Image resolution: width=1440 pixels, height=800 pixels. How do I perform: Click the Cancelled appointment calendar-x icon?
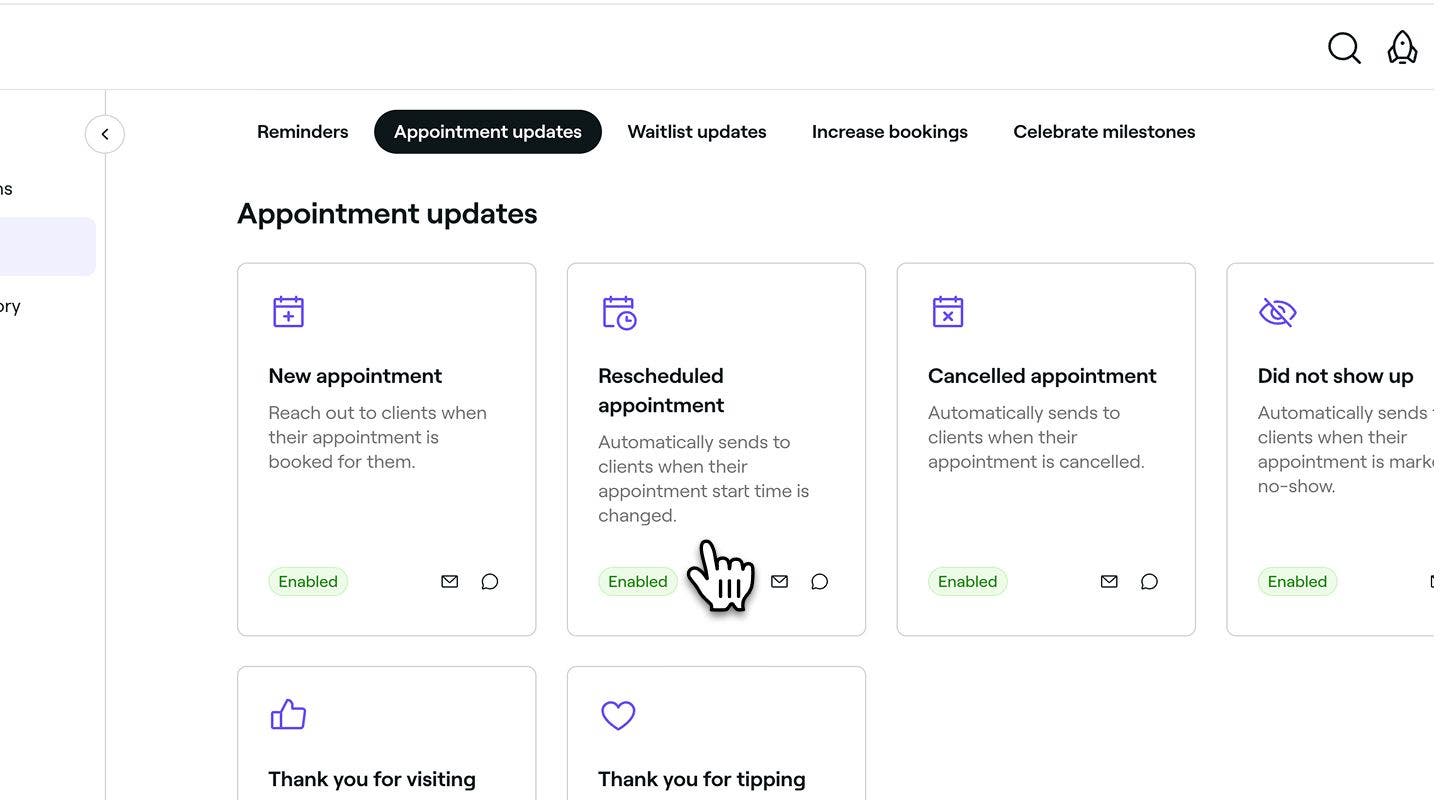[947, 312]
